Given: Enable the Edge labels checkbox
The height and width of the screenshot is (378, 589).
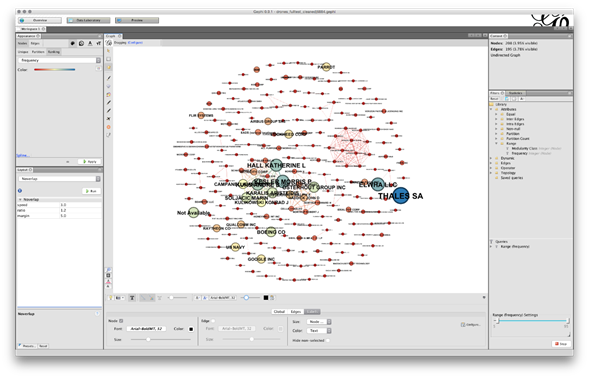Looking at the screenshot, I should pos(213,321).
